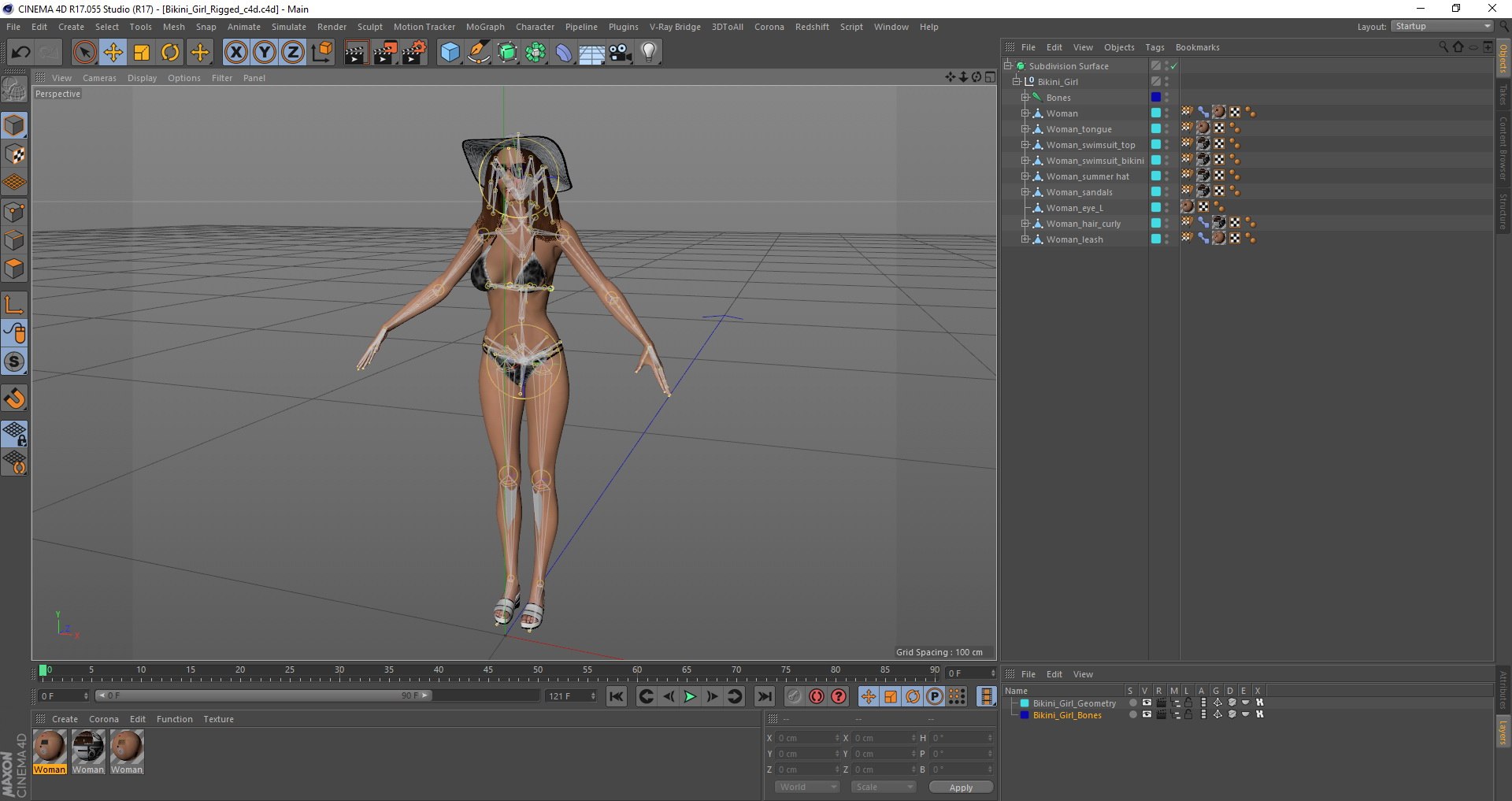Click Bikini_Girl_Bones layer color swatch
This screenshot has width=1512, height=801.
(x=1025, y=715)
